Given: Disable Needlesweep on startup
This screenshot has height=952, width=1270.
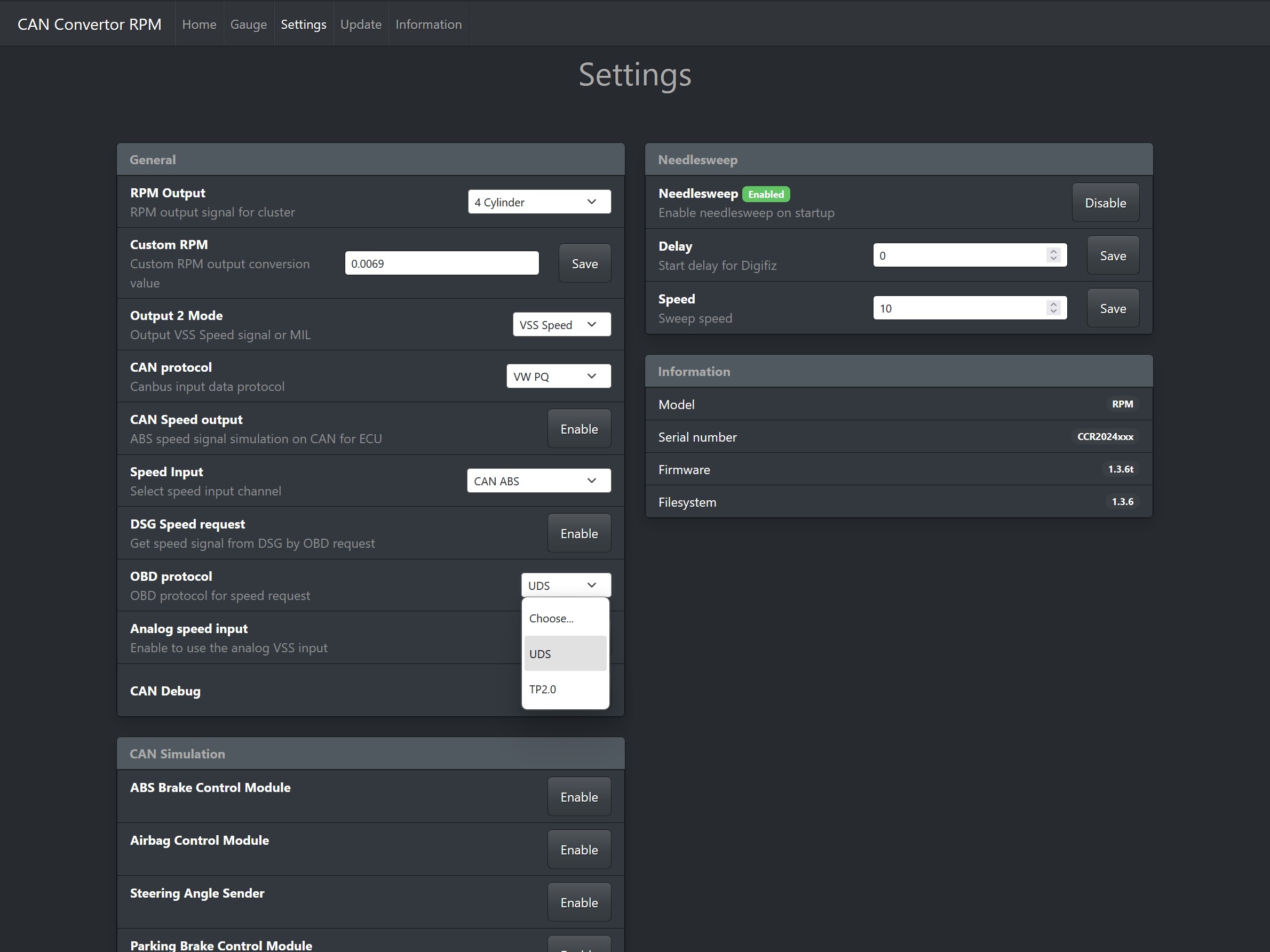Looking at the screenshot, I should (x=1105, y=202).
